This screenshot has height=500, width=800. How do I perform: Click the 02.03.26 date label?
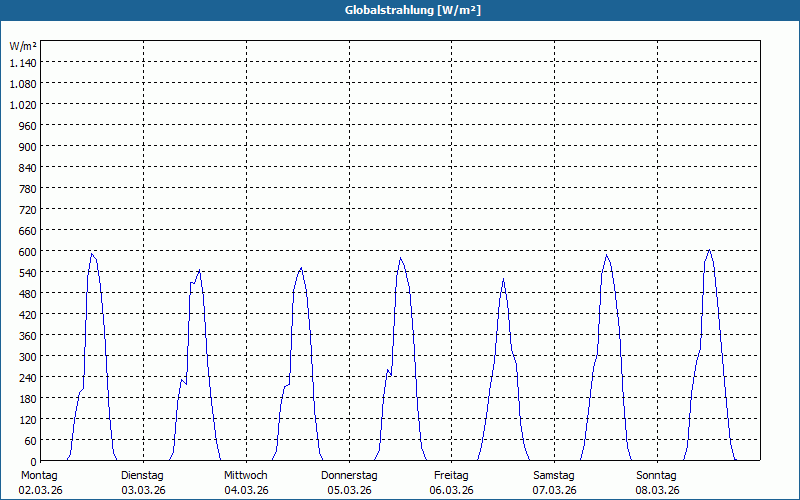click(x=40, y=491)
